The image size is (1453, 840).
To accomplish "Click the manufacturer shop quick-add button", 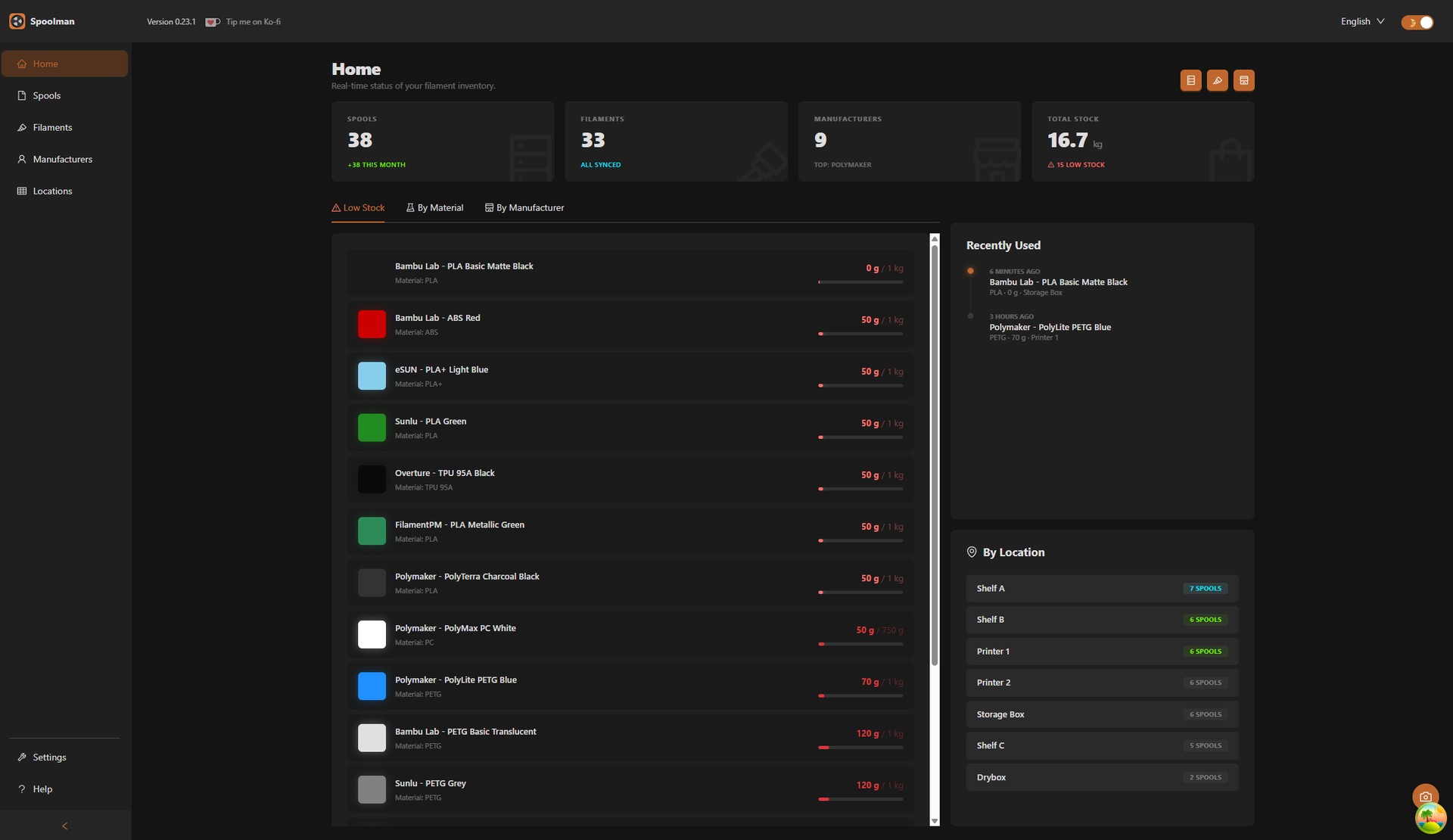I will [x=1243, y=80].
